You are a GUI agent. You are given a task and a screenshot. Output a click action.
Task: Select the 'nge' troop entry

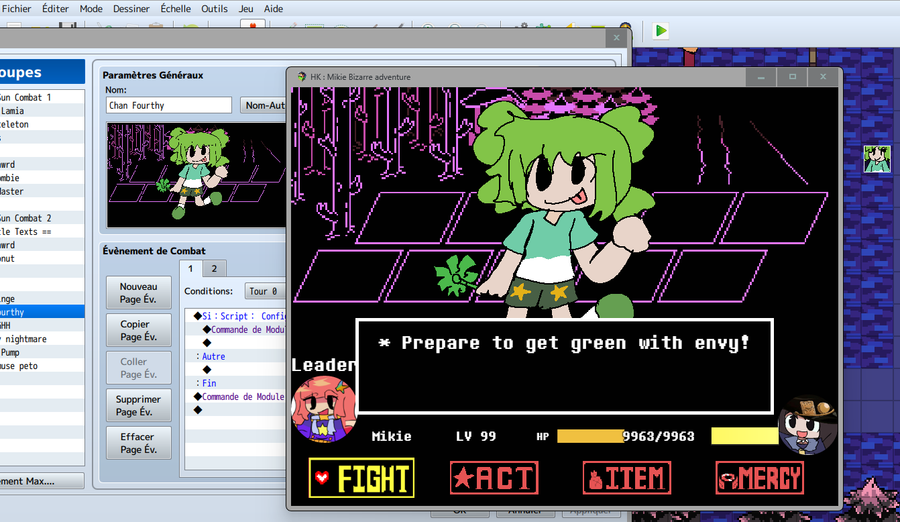point(42,299)
